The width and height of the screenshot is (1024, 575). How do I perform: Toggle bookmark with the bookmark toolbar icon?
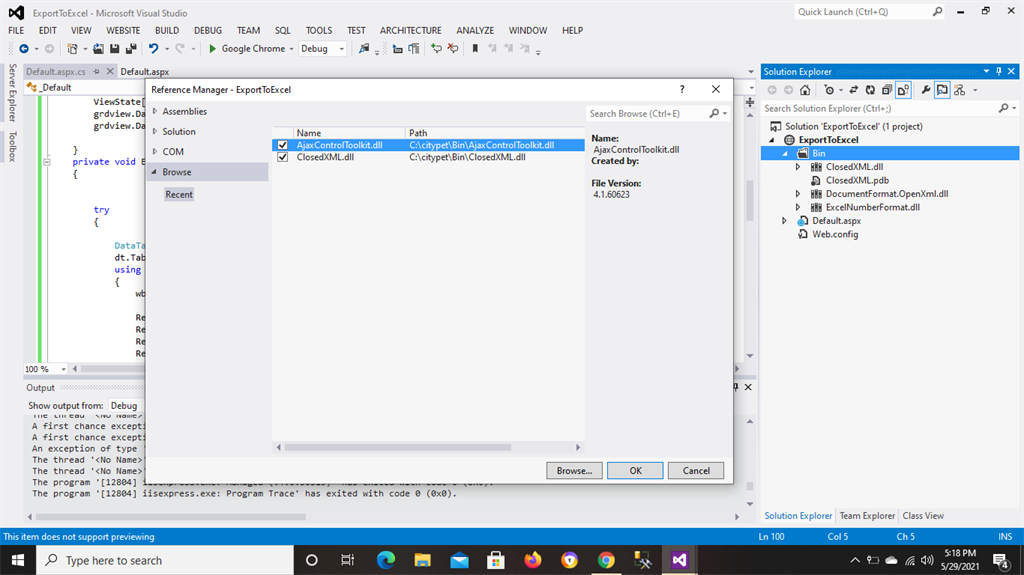(475, 48)
